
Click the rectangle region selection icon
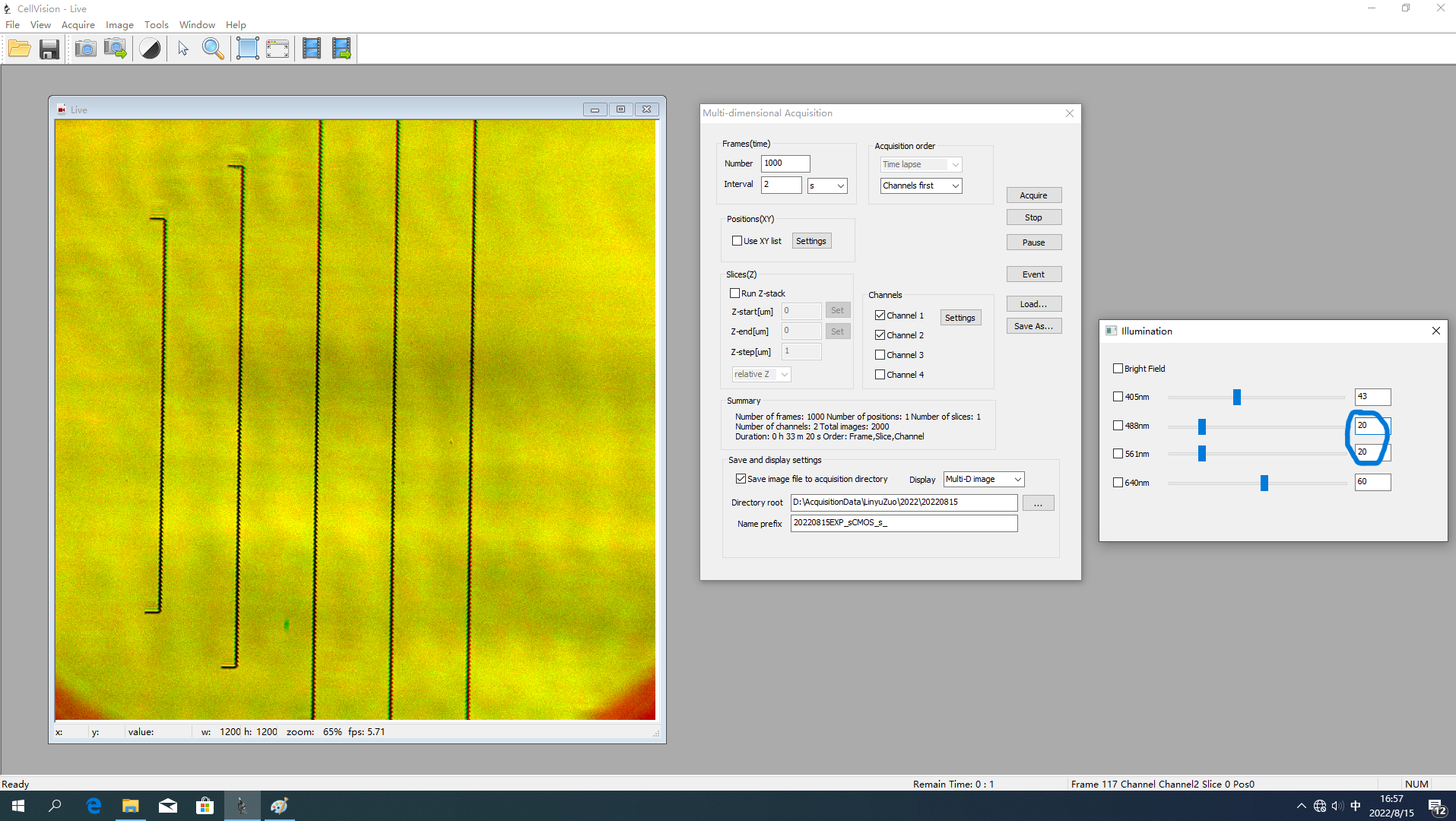point(247,49)
